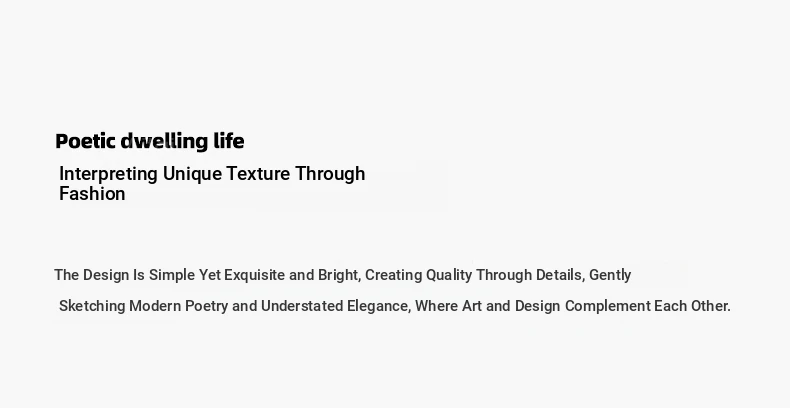Click the word 'Unique' in the subtitle
Image resolution: width=790 pixels, height=408 pixels.
point(192,174)
